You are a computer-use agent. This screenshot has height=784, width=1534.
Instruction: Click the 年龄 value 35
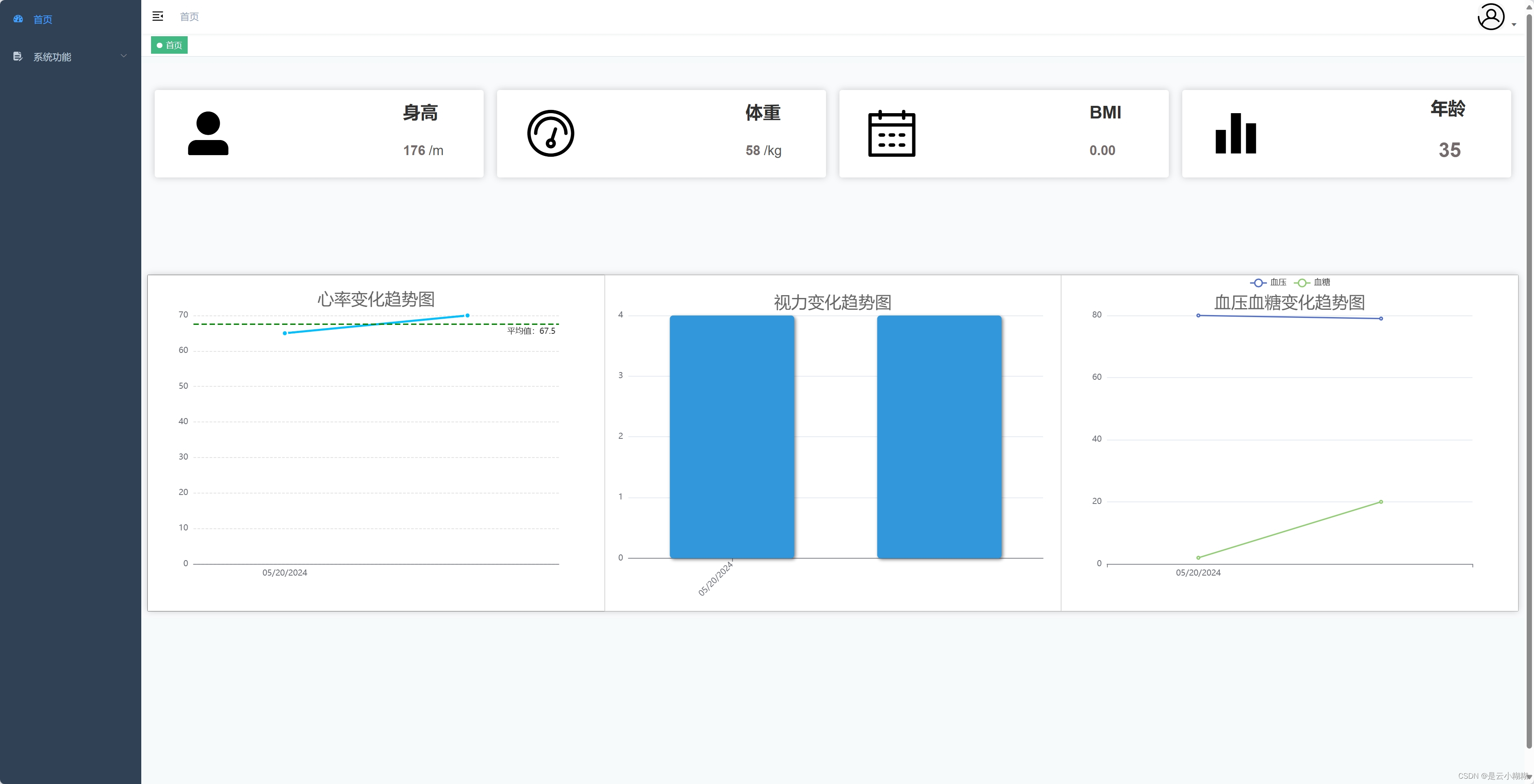(1449, 150)
